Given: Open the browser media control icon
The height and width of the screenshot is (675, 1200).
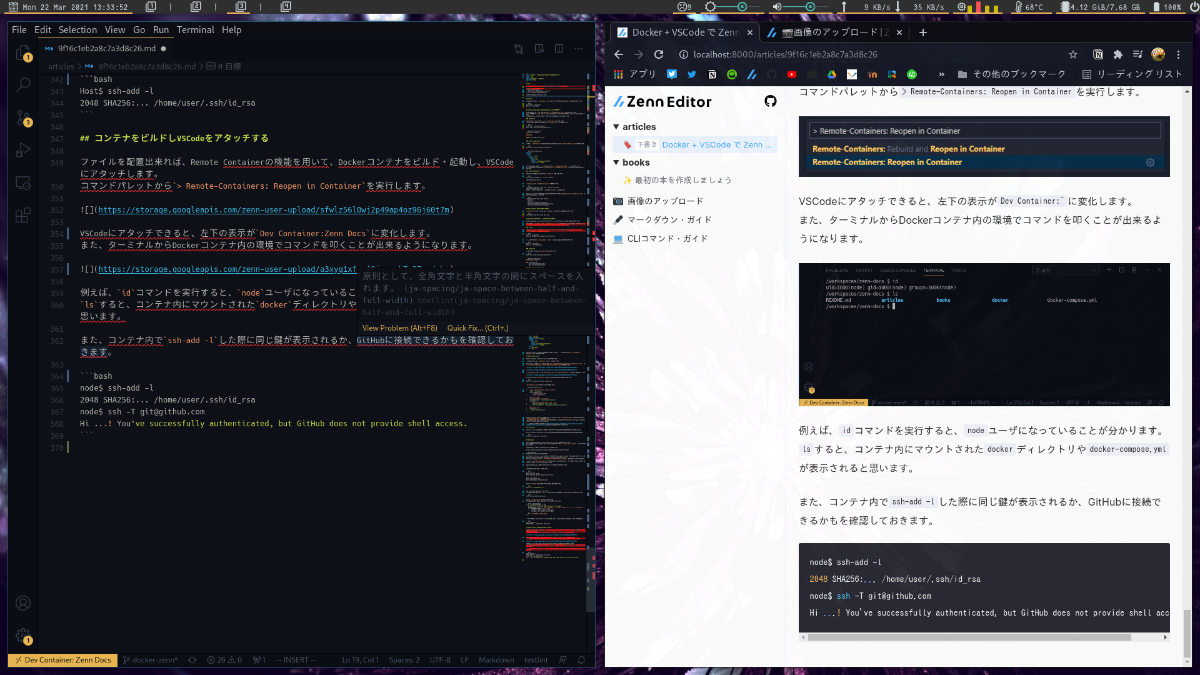Looking at the screenshot, I should tap(1137, 55).
